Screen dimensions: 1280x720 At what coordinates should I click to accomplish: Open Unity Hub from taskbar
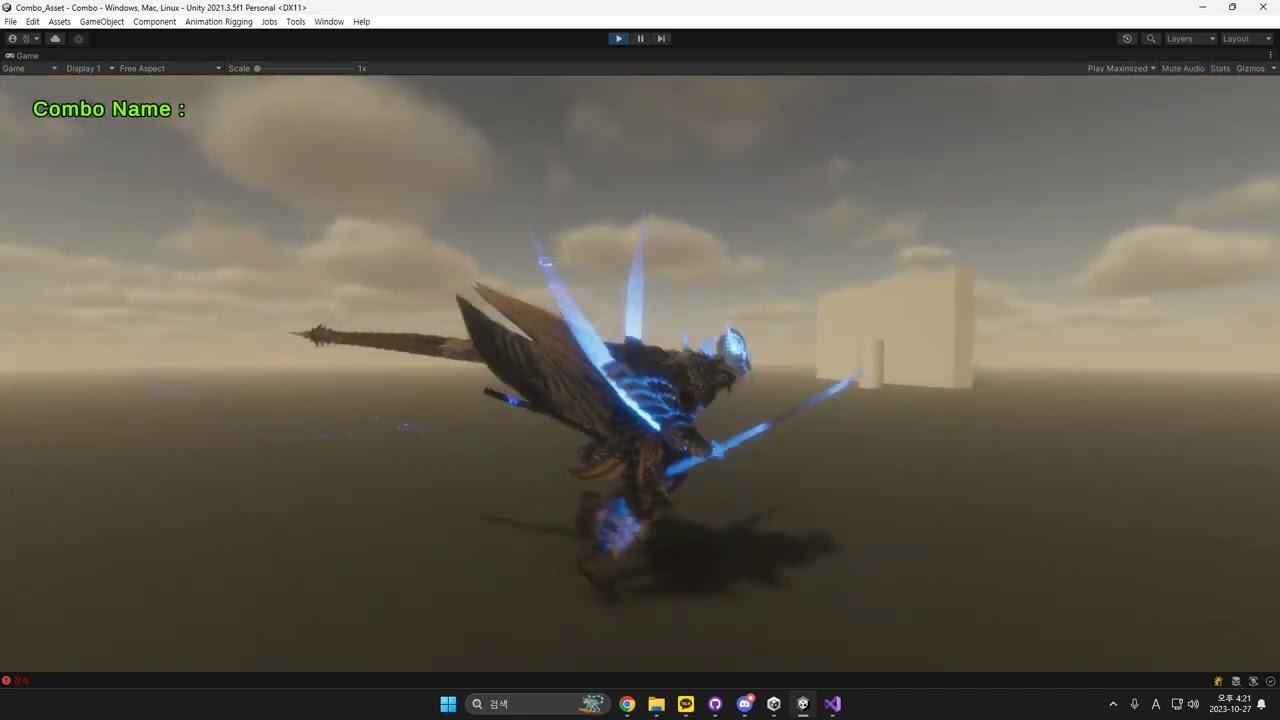[774, 704]
